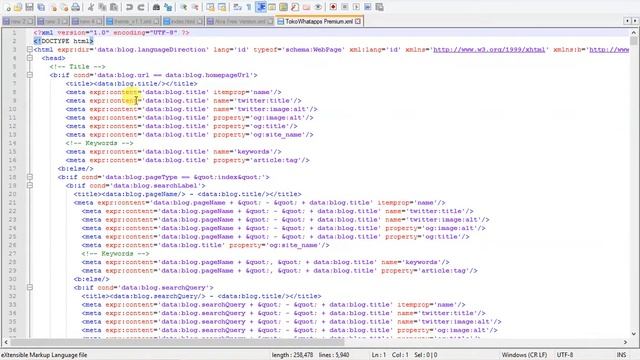640x360 pixels.
Task: Click the vertical scrollbar down arrow
Action: tap(633, 333)
